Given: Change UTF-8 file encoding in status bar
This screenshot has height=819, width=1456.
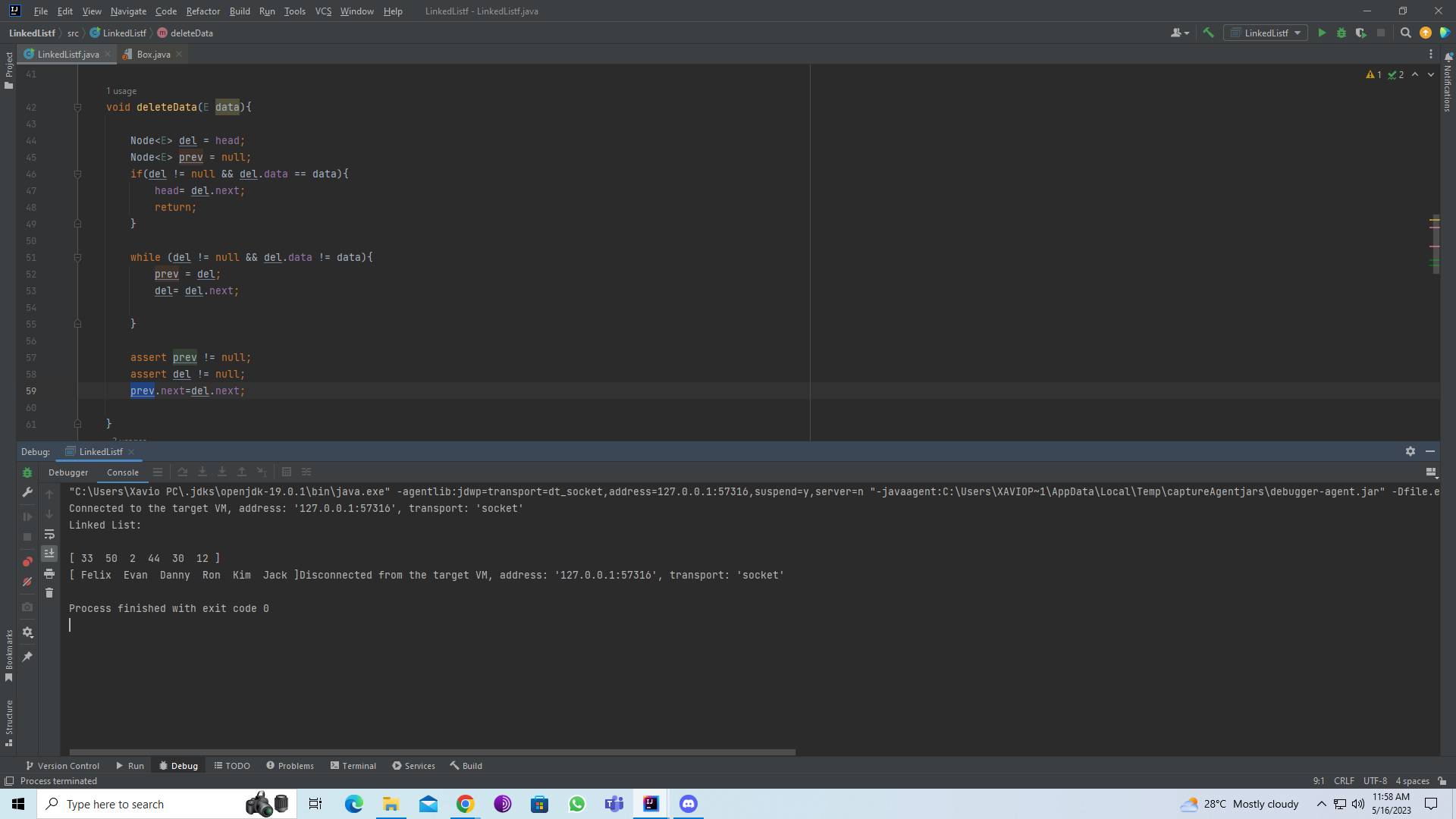Looking at the screenshot, I should [1375, 781].
